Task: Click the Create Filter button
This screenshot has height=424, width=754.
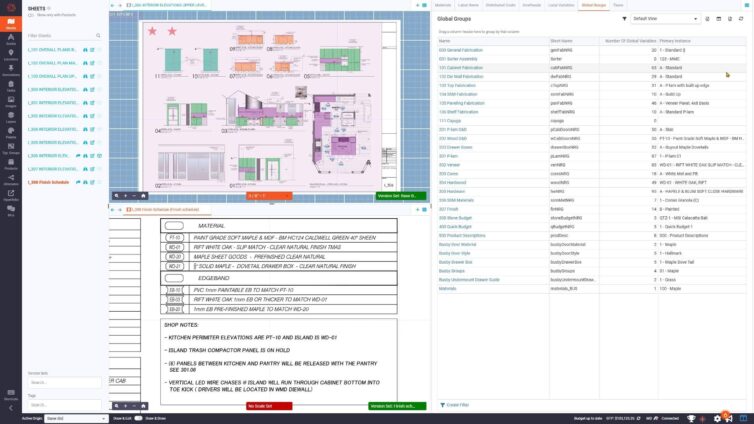Action: pyautogui.click(x=457, y=404)
